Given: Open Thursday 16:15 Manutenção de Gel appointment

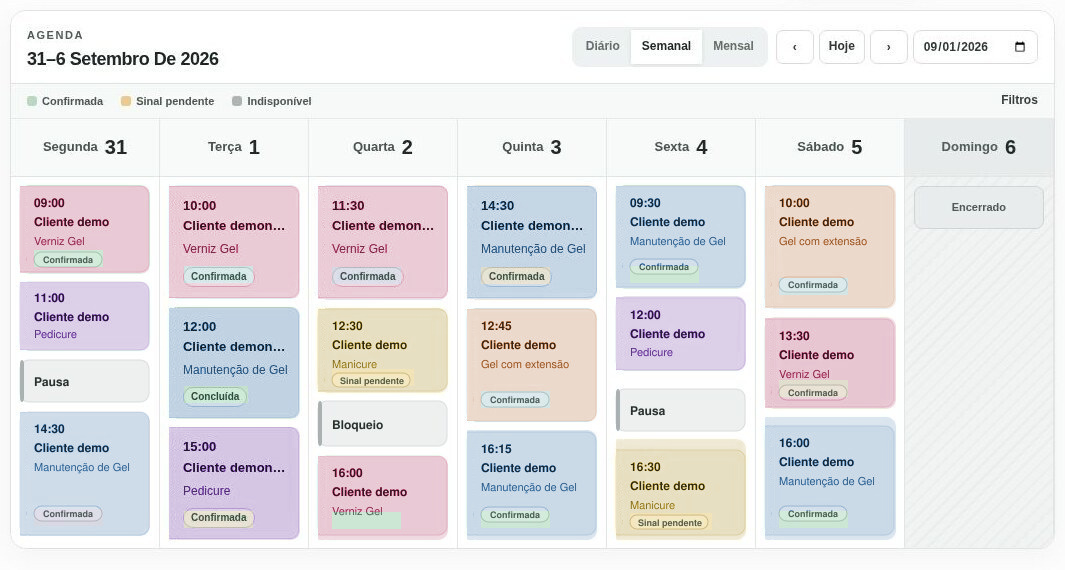Looking at the screenshot, I should [x=532, y=484].
